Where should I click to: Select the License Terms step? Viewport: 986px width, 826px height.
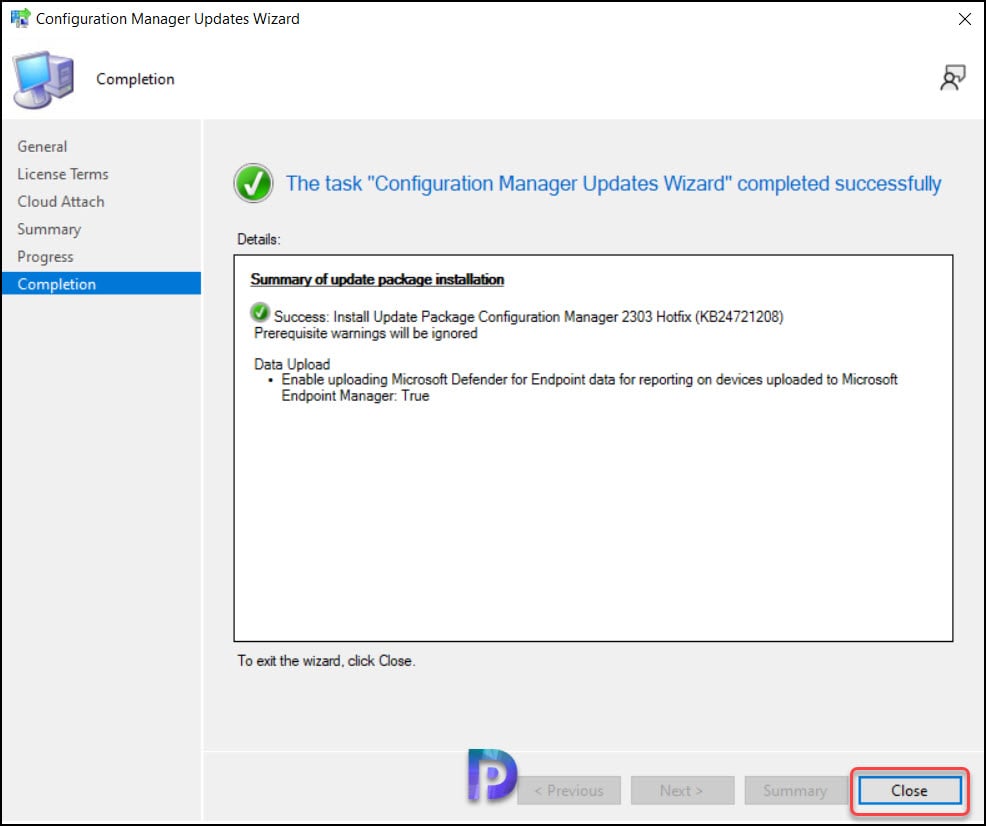63,174
